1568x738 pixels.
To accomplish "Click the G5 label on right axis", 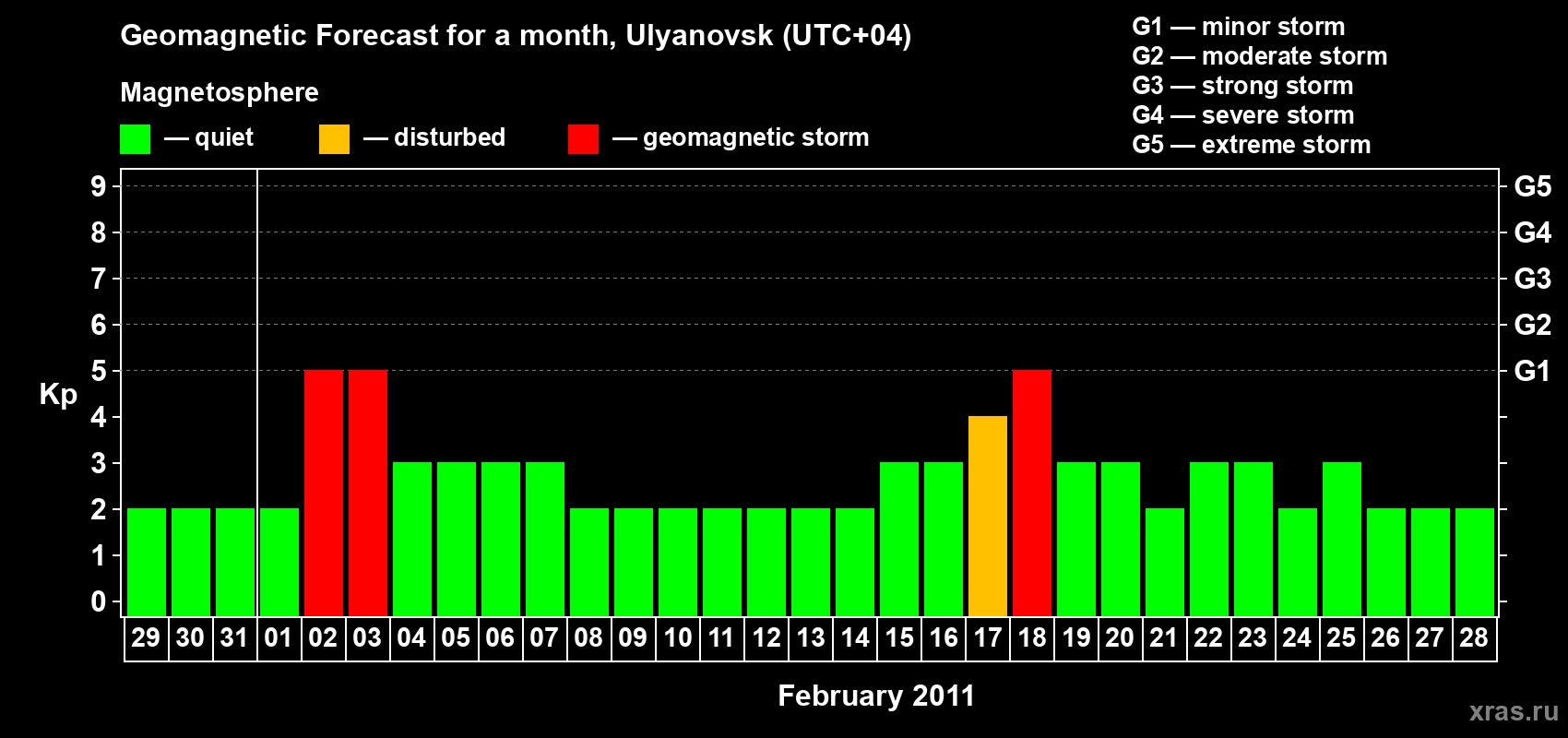I will pyautogui.click(x=1532, y=186).
